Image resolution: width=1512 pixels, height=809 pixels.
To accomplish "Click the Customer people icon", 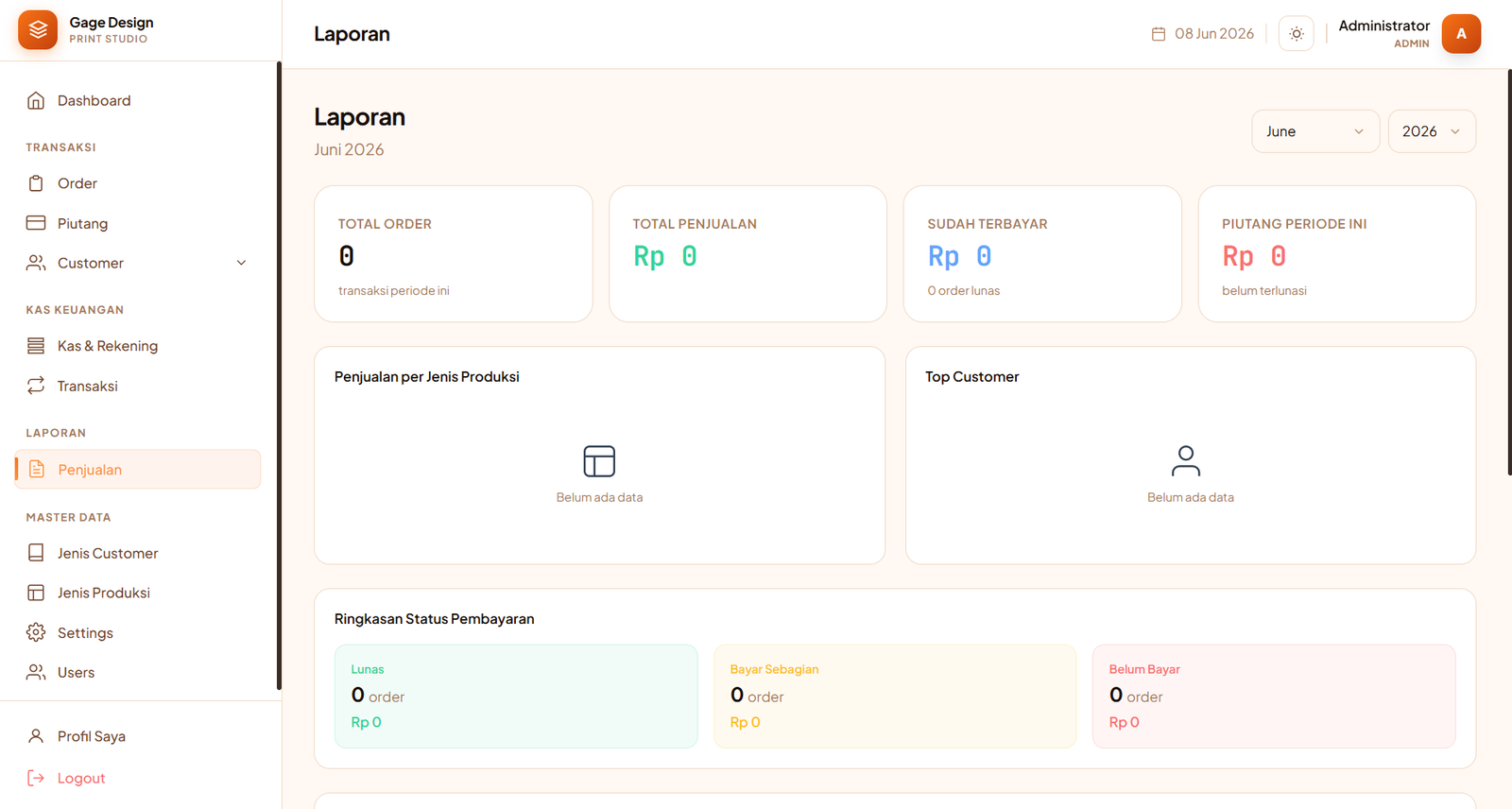I will [x=36, y=263].
